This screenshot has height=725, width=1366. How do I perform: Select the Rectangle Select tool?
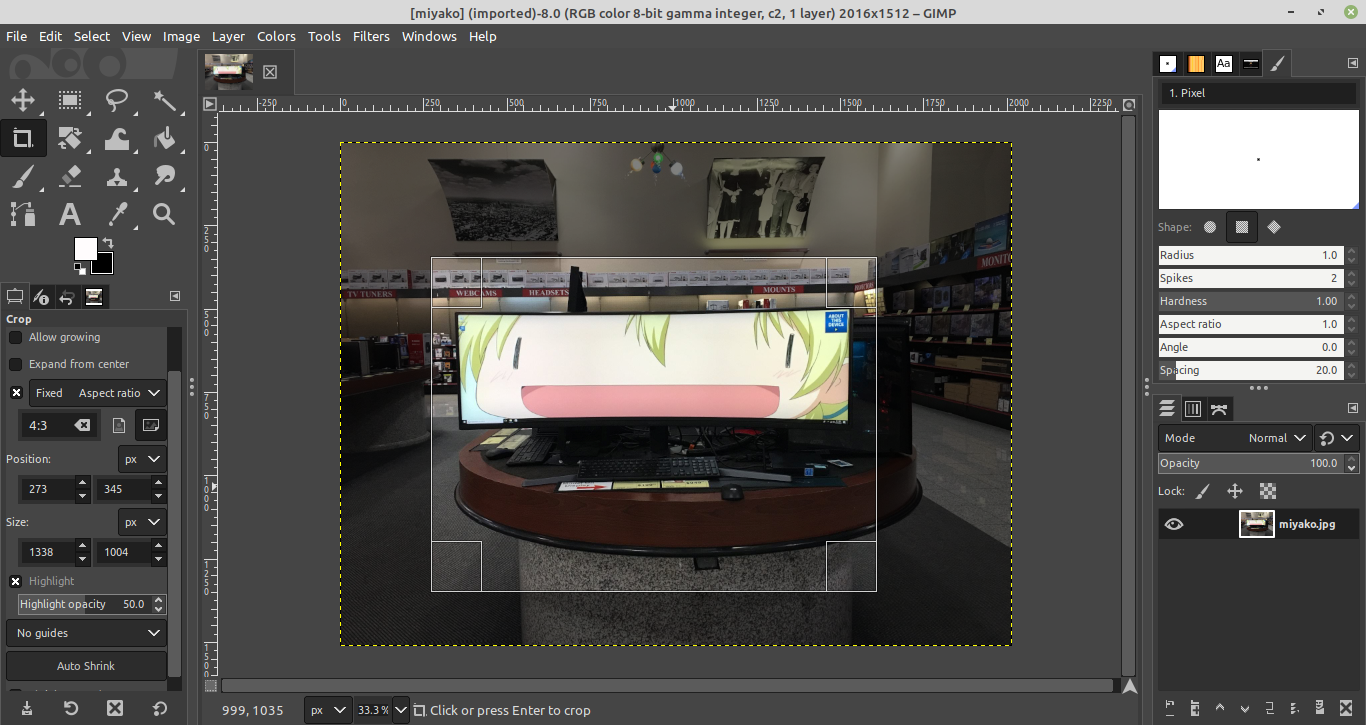coord(69,100)
